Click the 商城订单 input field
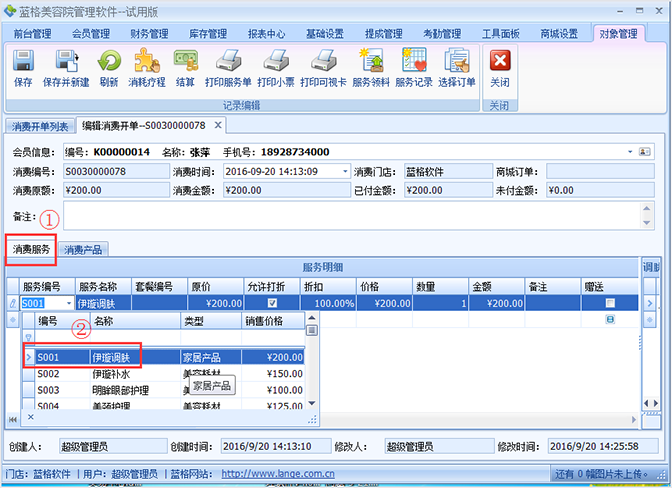672x488 pixels. coord(600,171)
